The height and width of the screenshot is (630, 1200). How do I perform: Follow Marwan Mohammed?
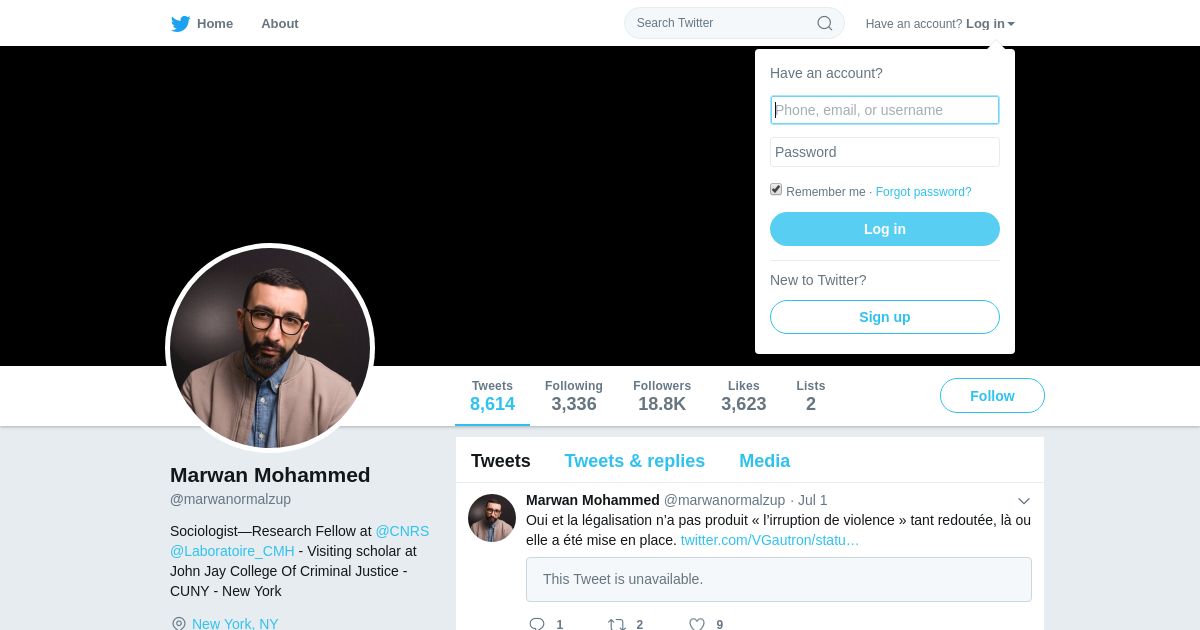[x=992, y=396]
